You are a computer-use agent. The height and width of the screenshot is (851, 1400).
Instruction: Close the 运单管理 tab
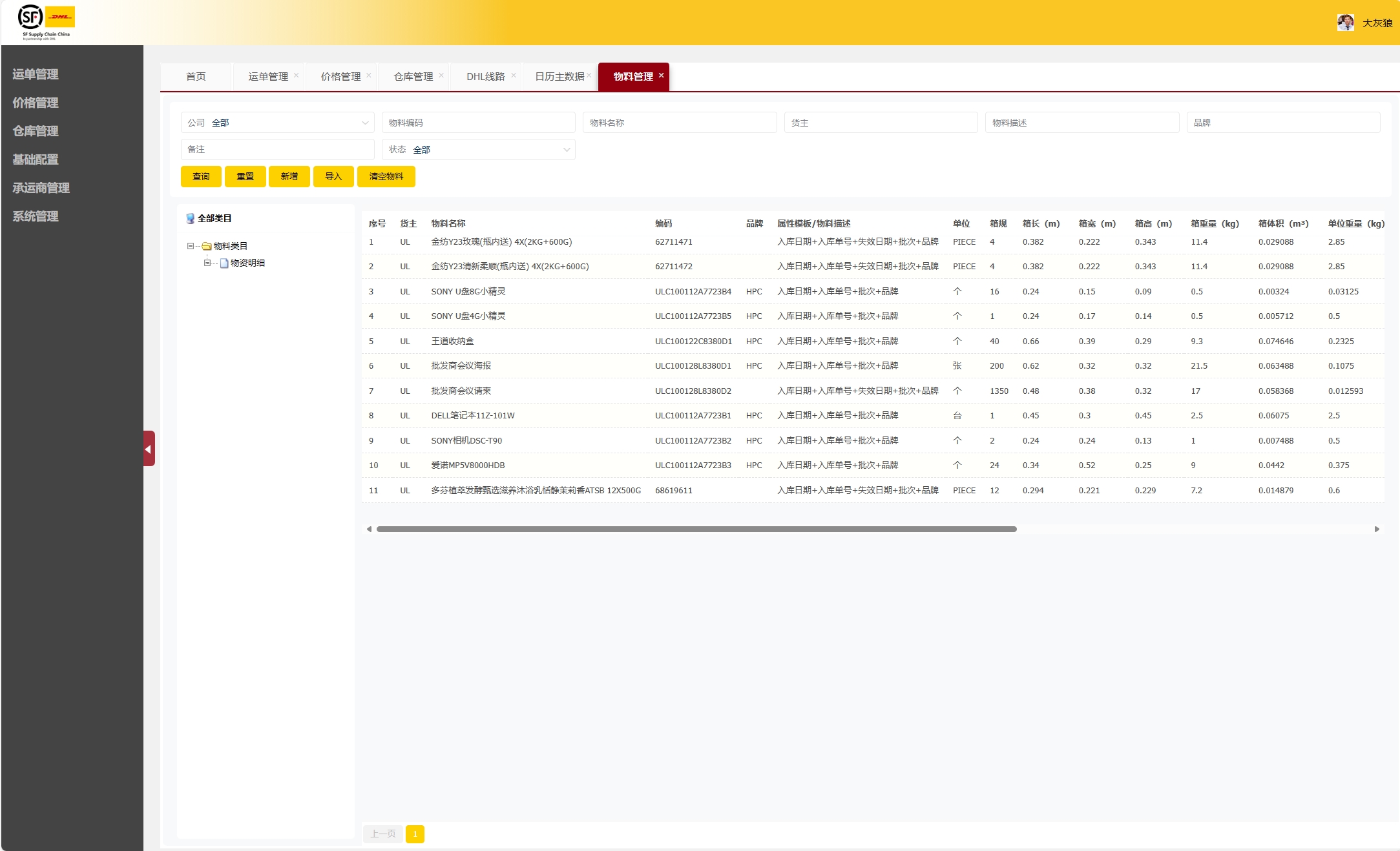(x=296, y=76)
